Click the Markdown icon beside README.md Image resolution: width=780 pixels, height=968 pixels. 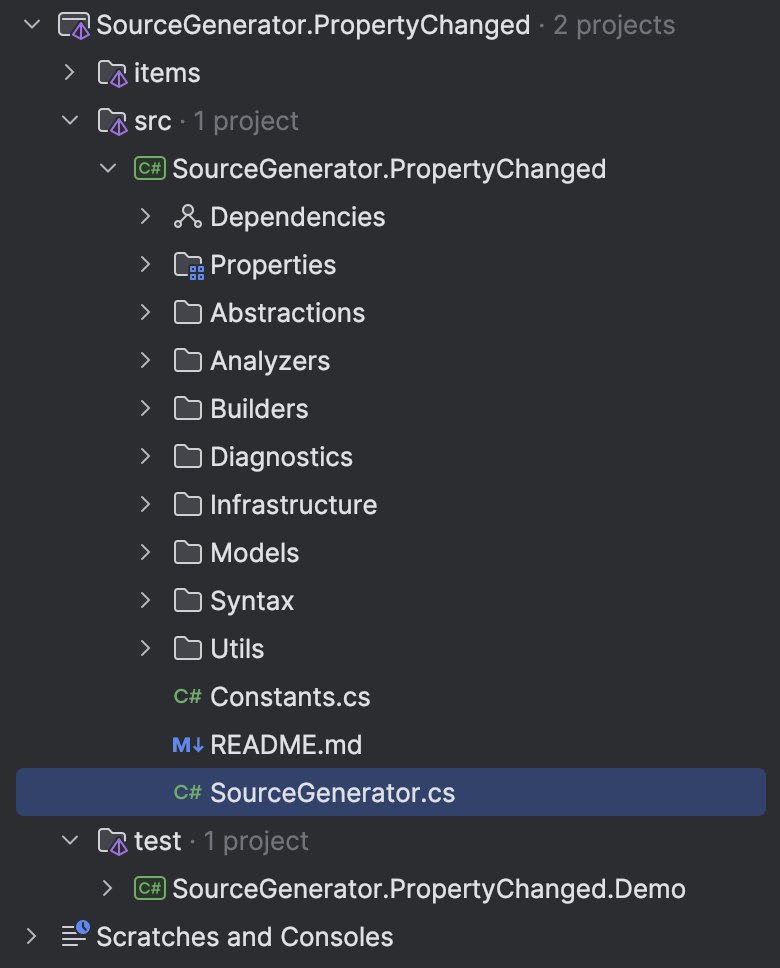187,744
